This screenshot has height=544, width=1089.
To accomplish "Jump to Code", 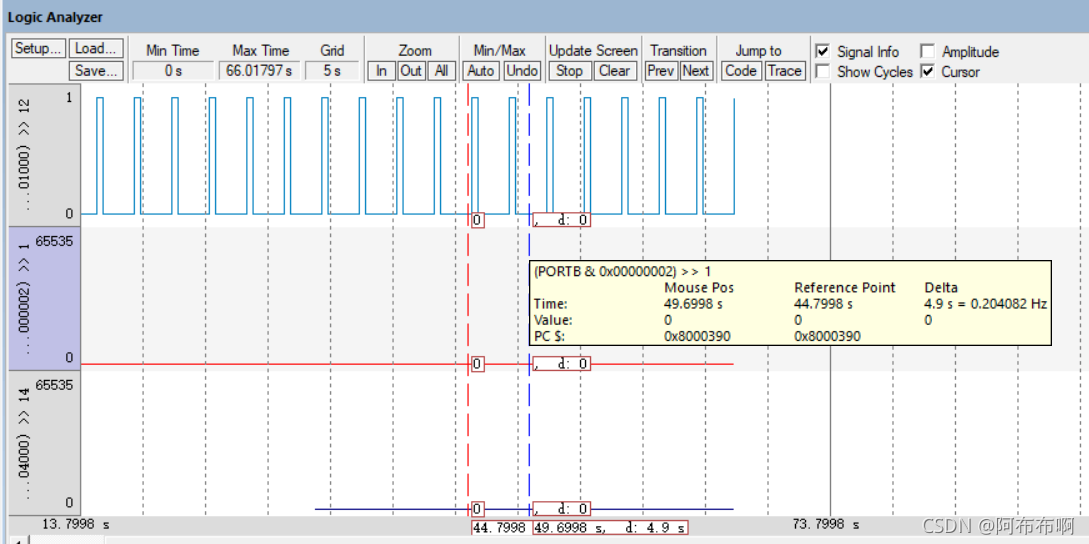I will pos(740,71).
